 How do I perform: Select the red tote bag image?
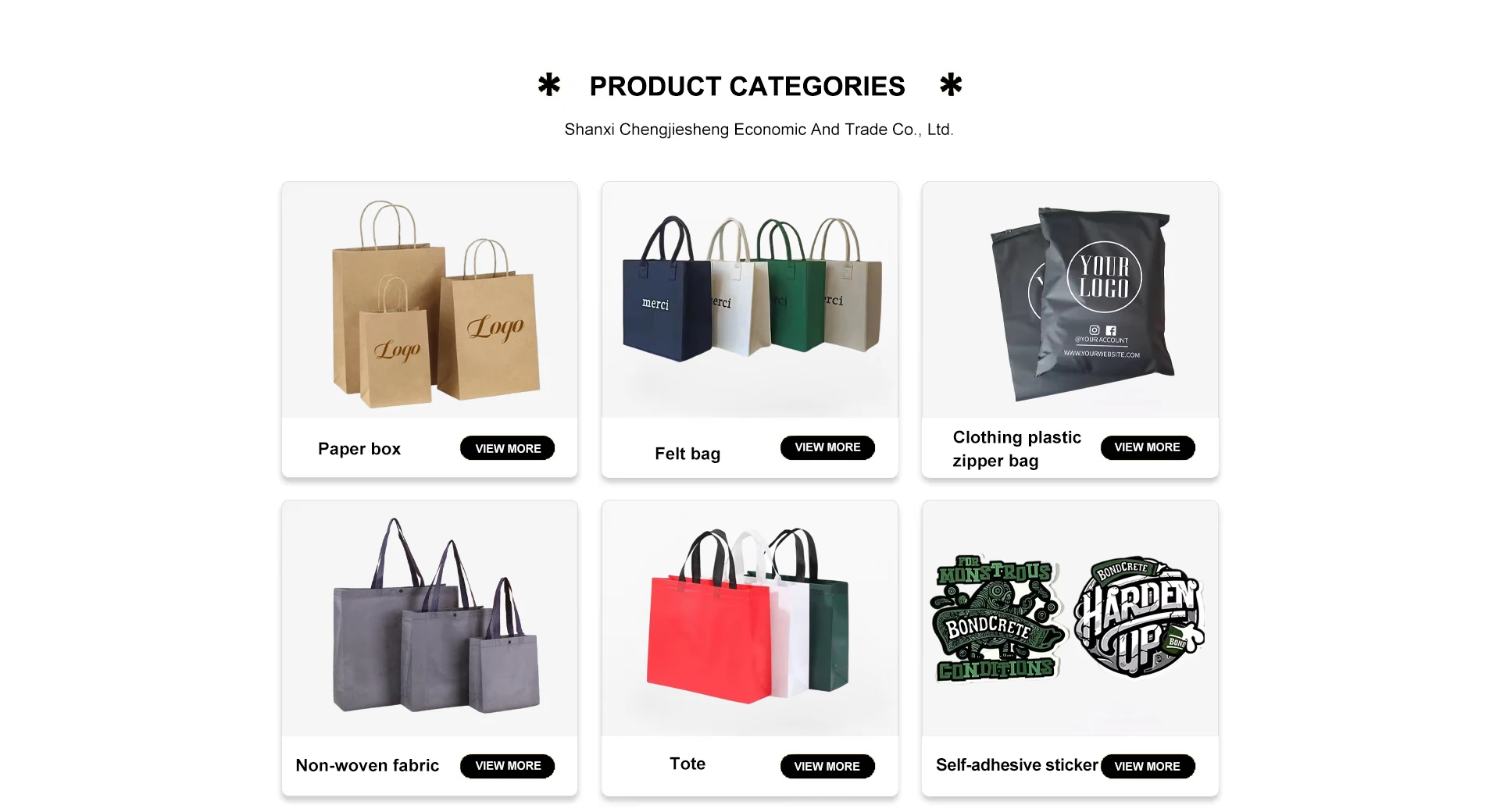pos(750,618)
